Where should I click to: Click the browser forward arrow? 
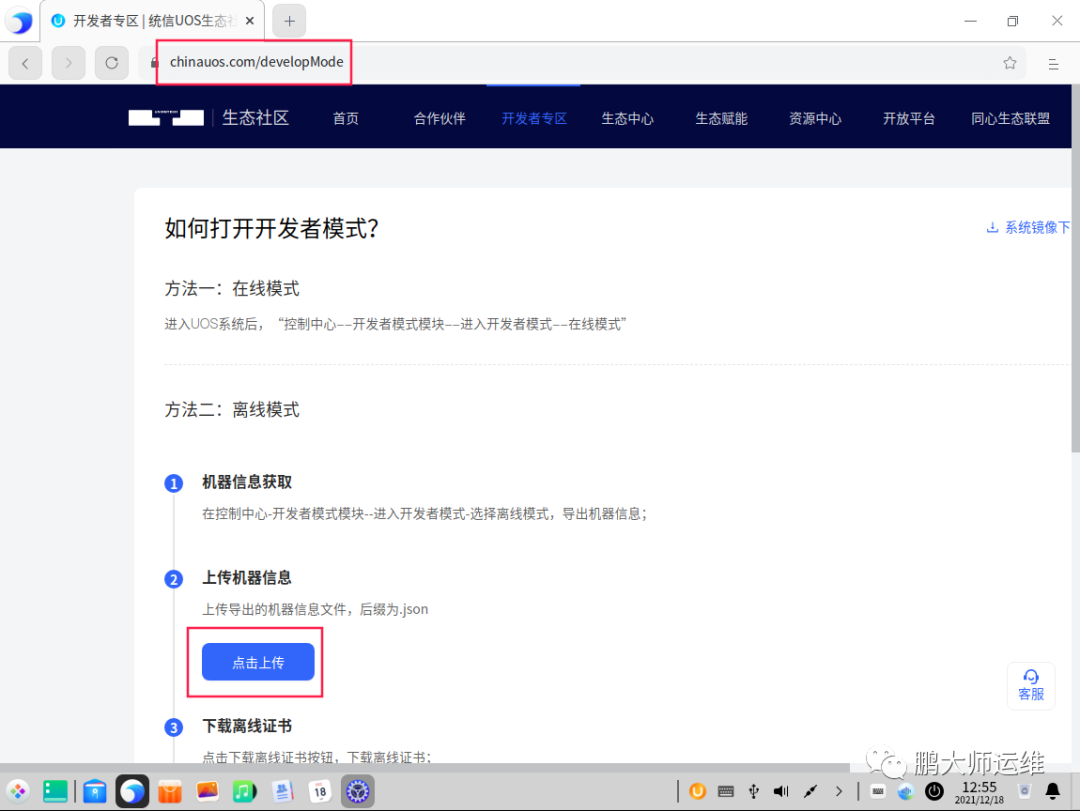coord(68,63)
